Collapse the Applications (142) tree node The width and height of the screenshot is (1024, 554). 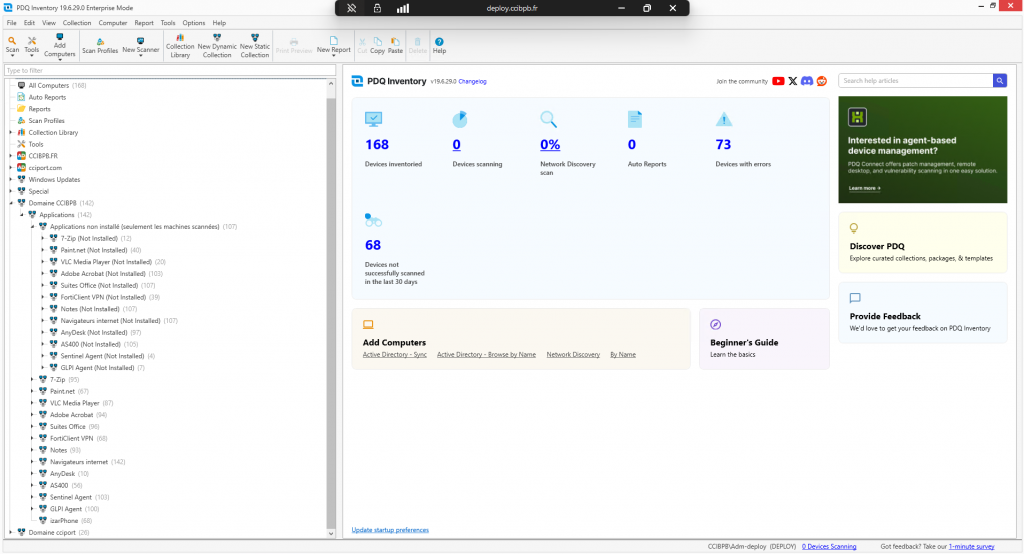point(22,215)
